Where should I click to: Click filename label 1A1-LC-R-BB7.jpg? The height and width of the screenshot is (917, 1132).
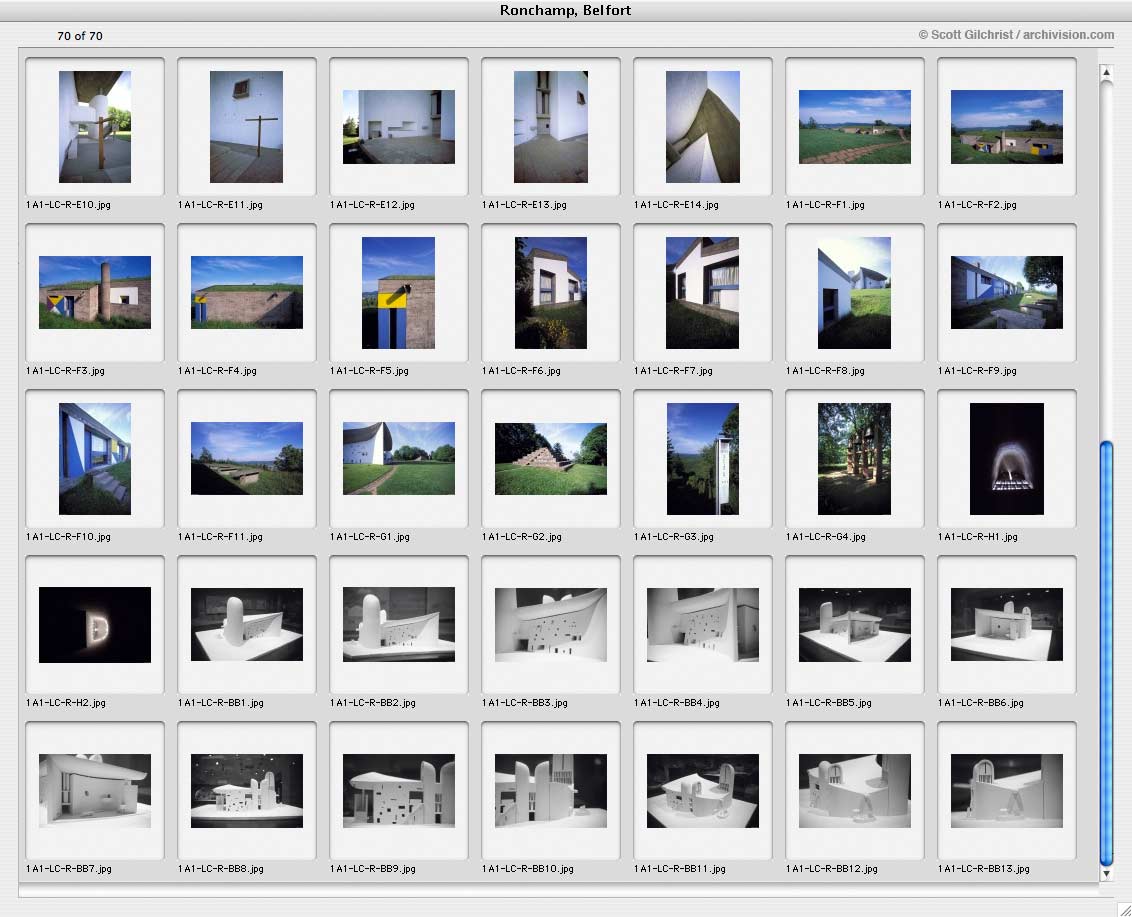click(69, 869)
